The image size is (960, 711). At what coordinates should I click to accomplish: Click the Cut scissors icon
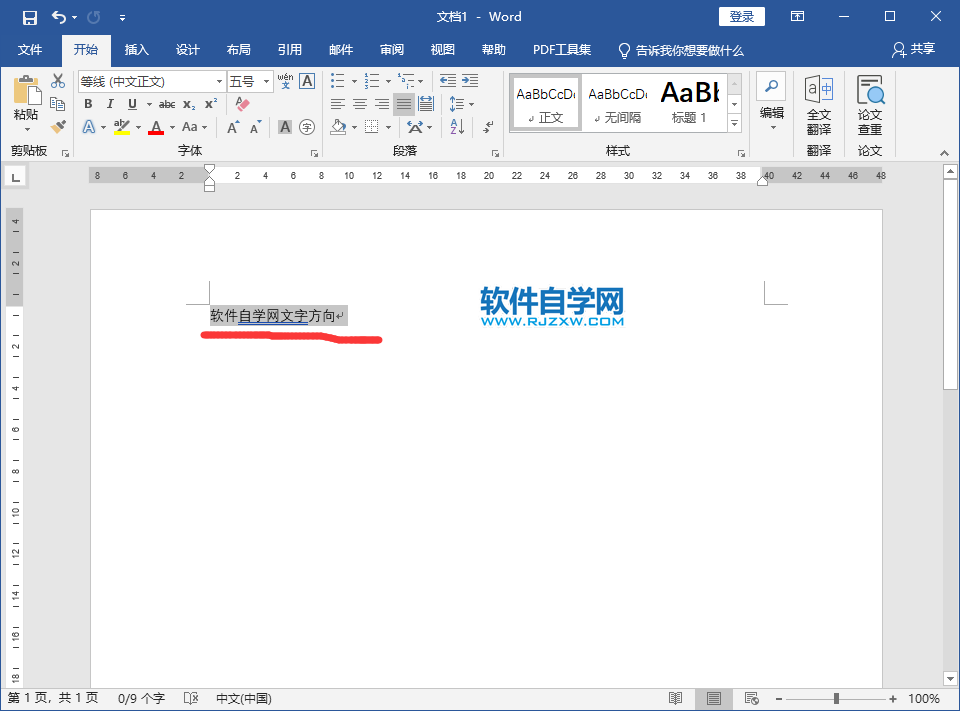click(x=58, y=82)
